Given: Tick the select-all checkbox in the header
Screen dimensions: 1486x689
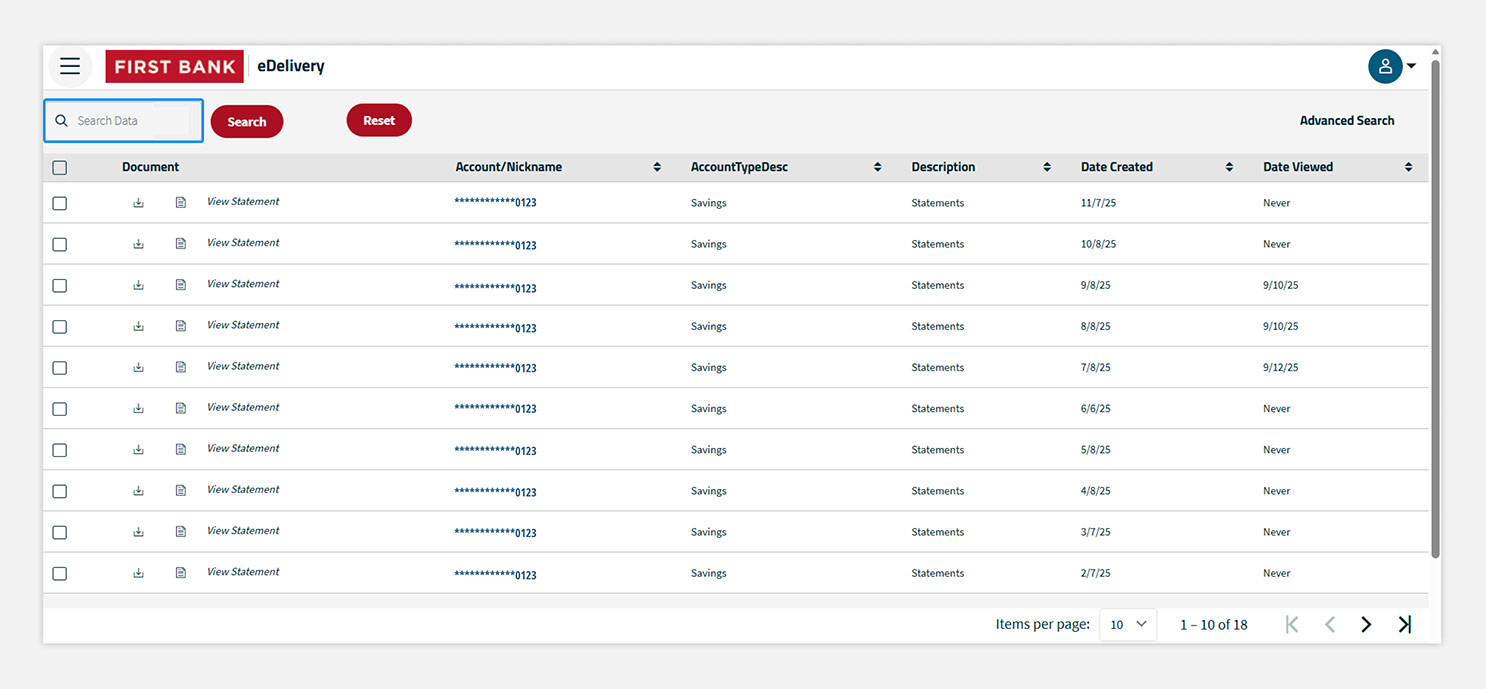Looking at the screenshot, I should point(59,168).
